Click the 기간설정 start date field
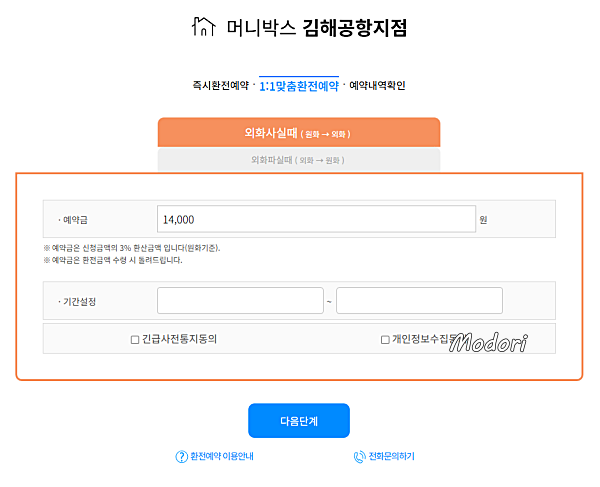Image resolution: width=600 pixels, height=487 pixels. (x=240, y=301)
